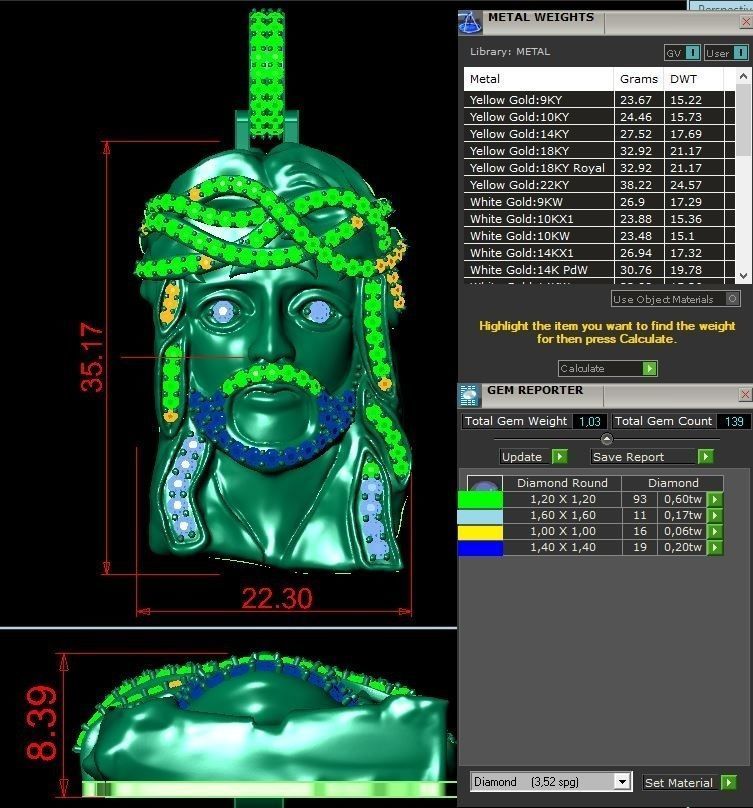Viewport: 753px width, 808px height.
Task: Click the green arrow beside Calculate
Action: click(x=649, y=368)
